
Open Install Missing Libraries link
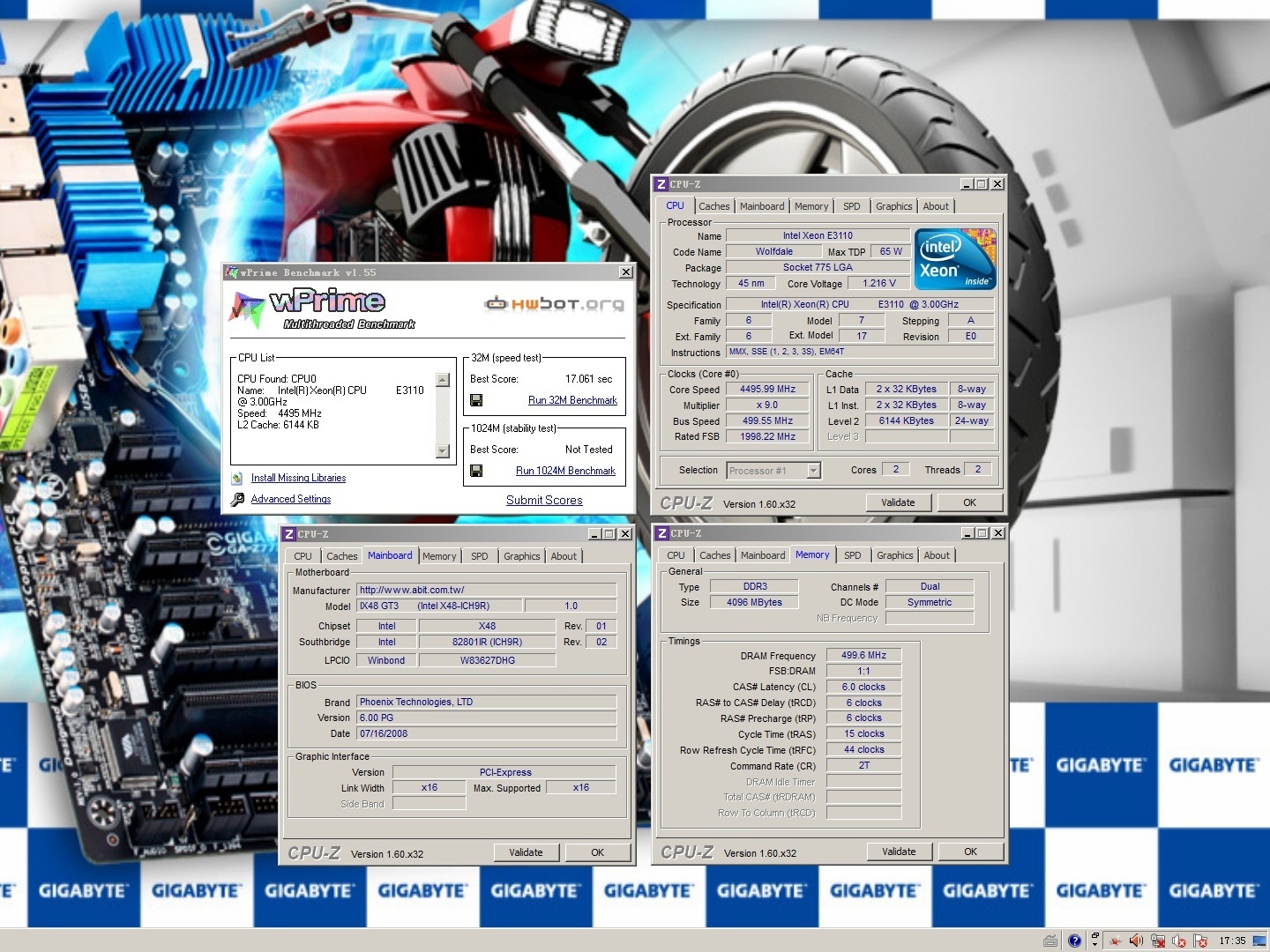tap(298, 478)
